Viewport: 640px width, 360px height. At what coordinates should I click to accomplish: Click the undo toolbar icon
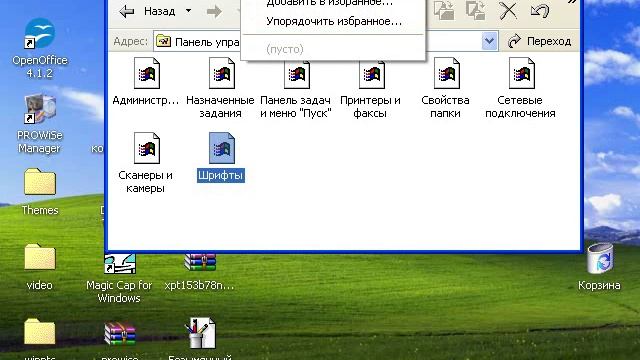(x=540, y=10)
